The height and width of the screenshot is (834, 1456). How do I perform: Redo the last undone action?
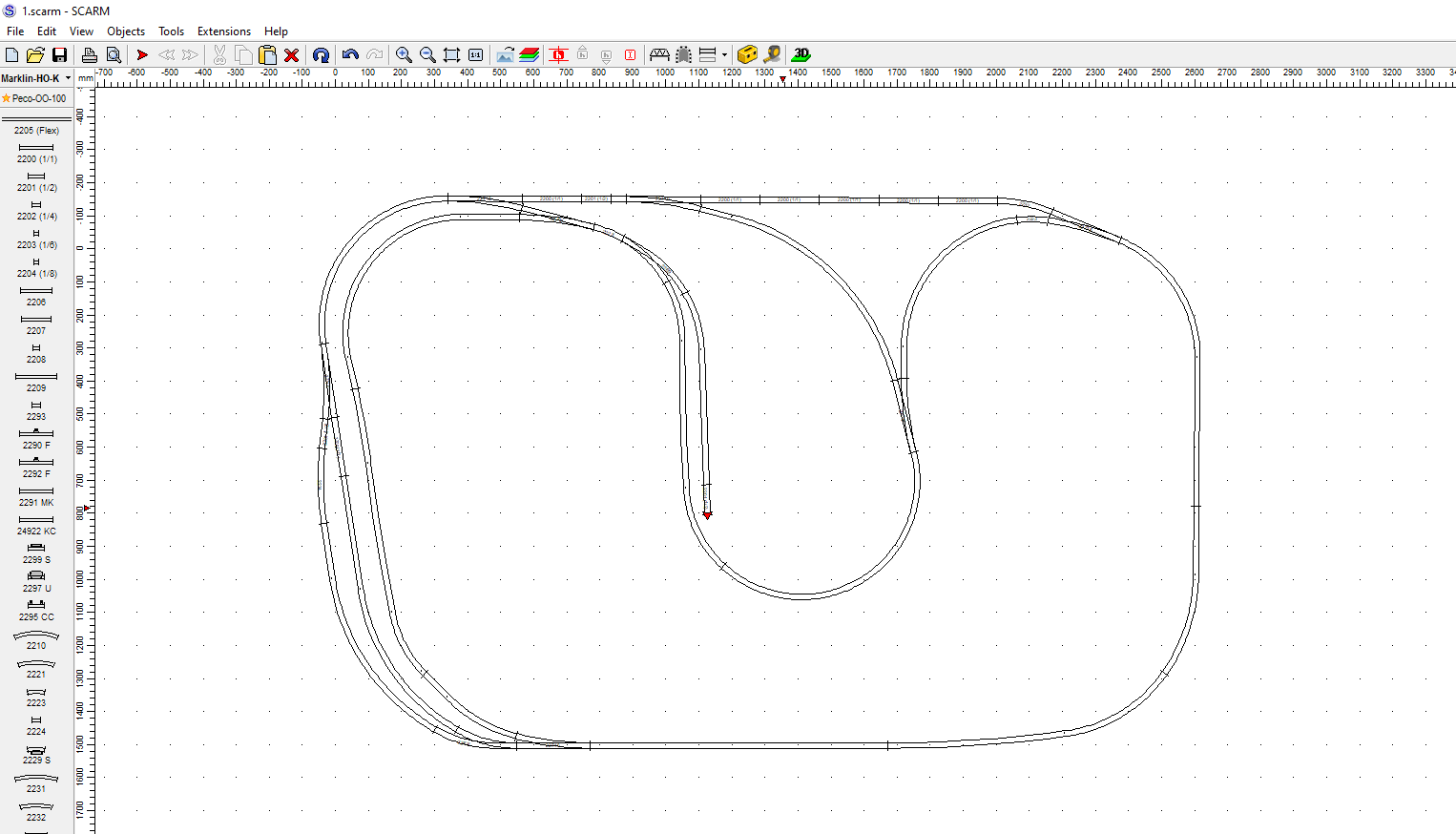[375, 55]
